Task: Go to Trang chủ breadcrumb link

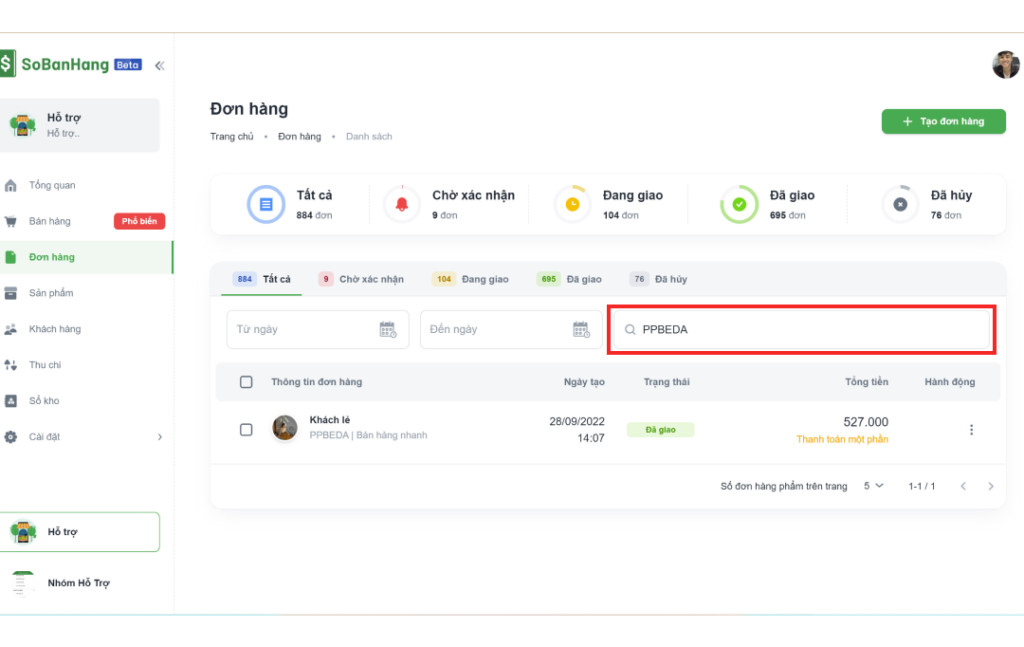Action: 231,136
